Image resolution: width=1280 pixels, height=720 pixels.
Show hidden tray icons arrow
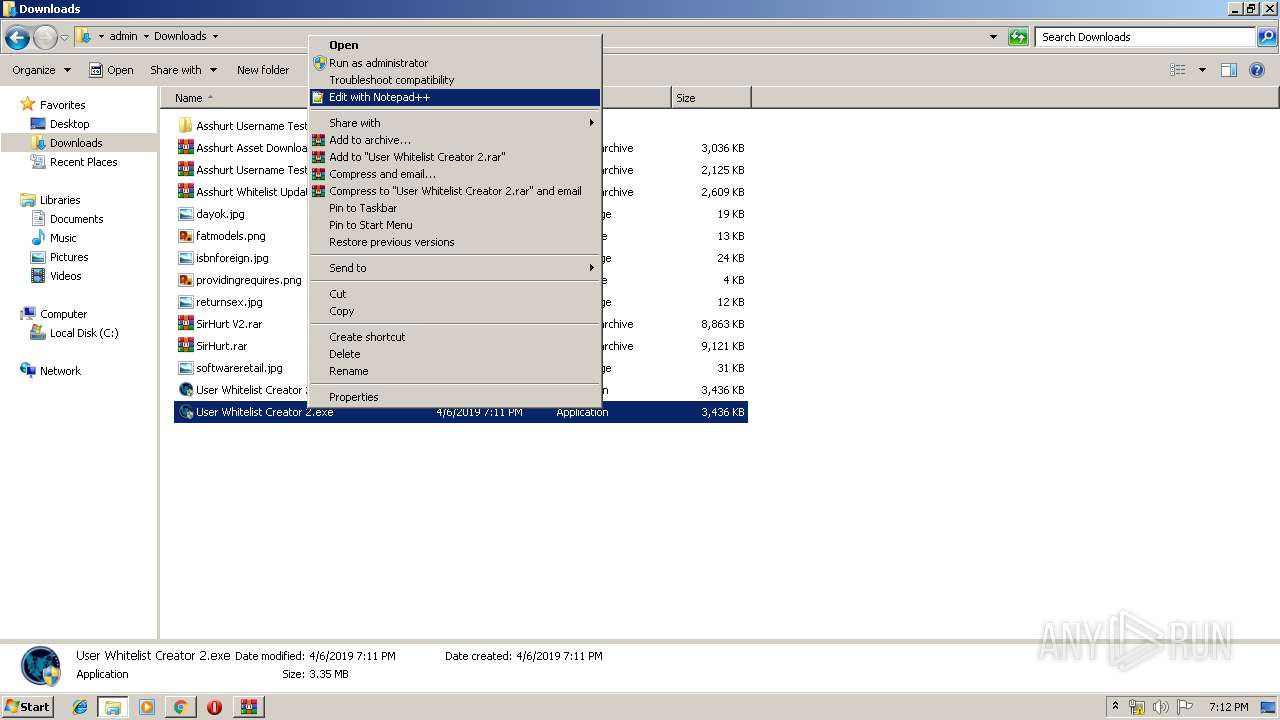pyautogui.click(x=1116, y=707)
